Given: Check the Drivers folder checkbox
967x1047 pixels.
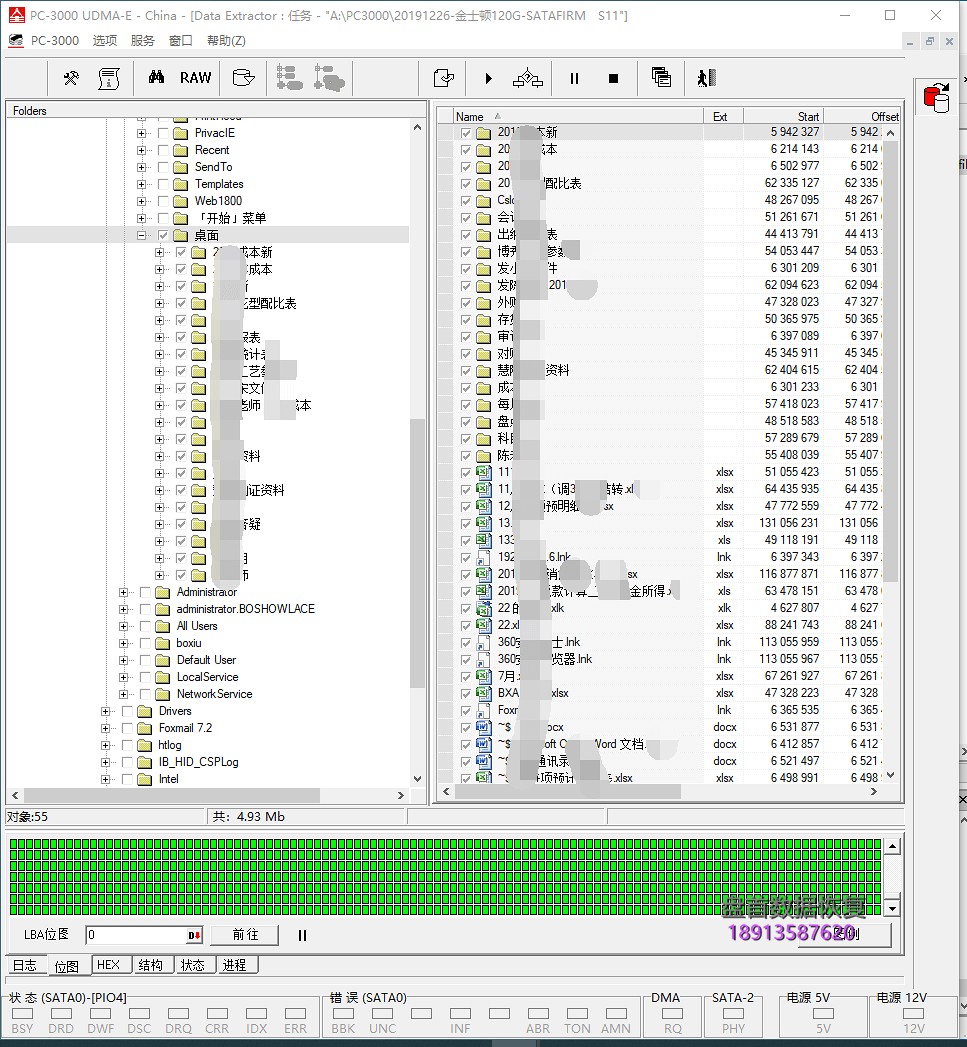Looking at the screenshot, I should pyautogui.click(x=127, y=712).
